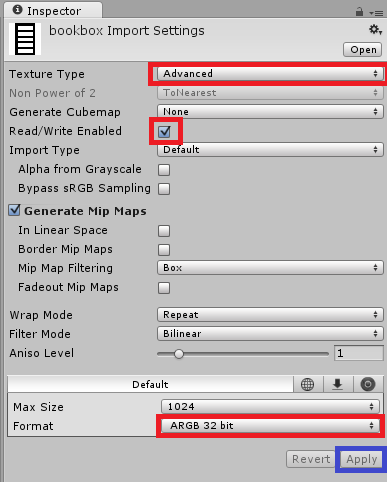
Task: Select the Web platform override globe icon
Action: 307,384
